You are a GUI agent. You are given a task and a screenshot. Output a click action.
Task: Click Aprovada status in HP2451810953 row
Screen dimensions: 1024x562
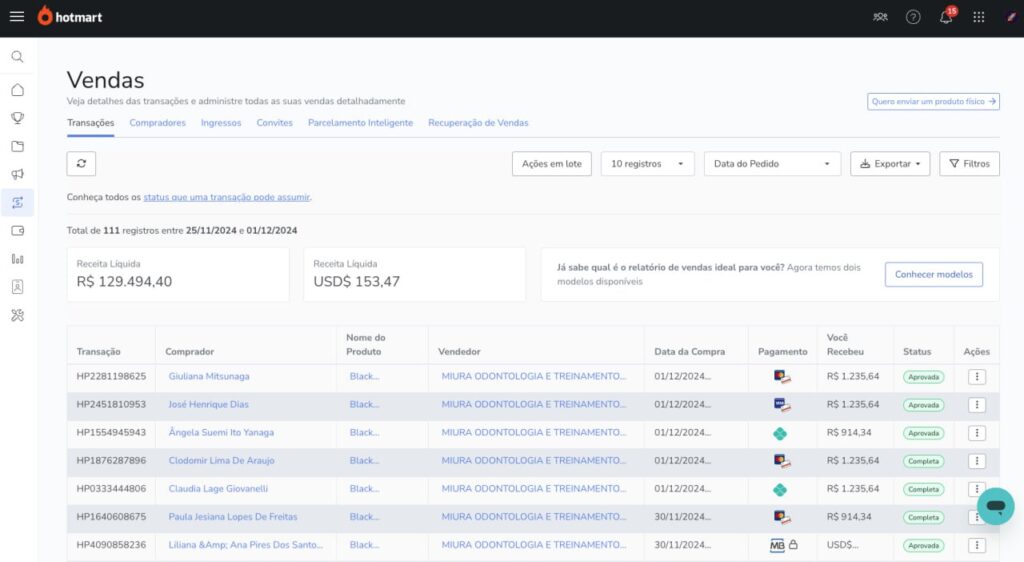[923, 405]
